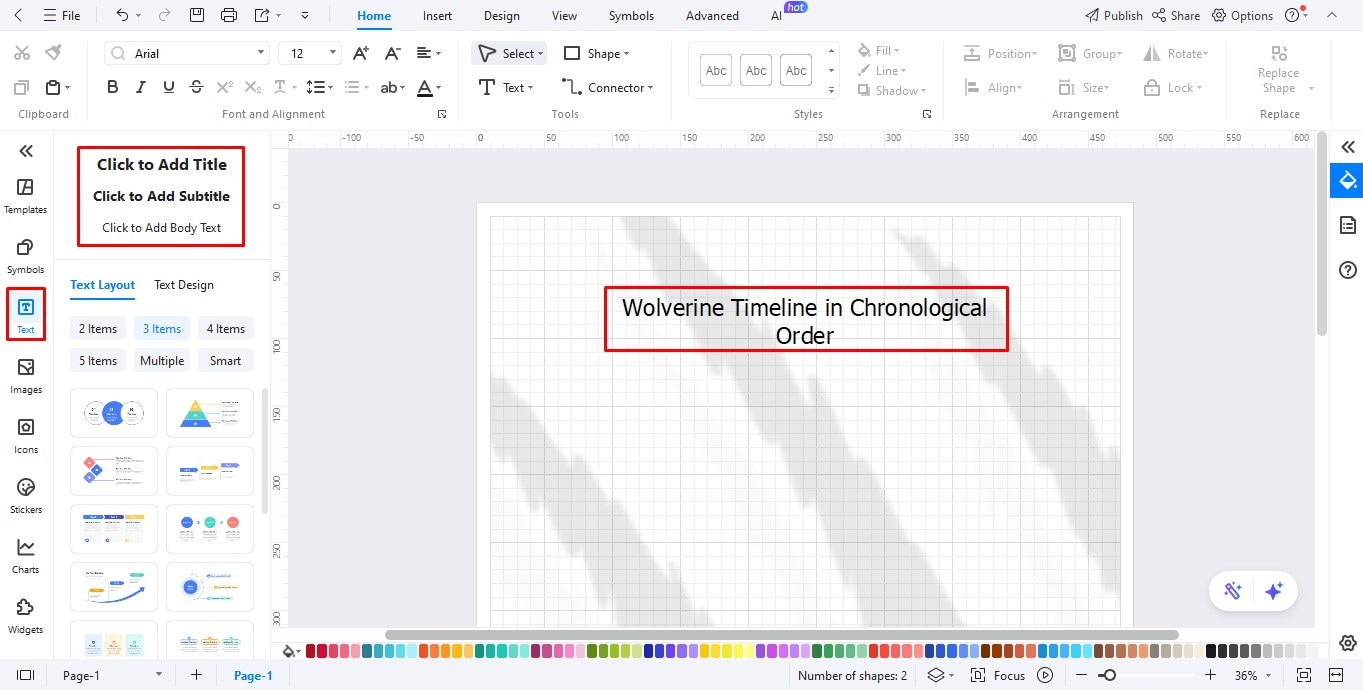
Task: Collapse the left sidebar with double chevron
Action: click(26, 151)
